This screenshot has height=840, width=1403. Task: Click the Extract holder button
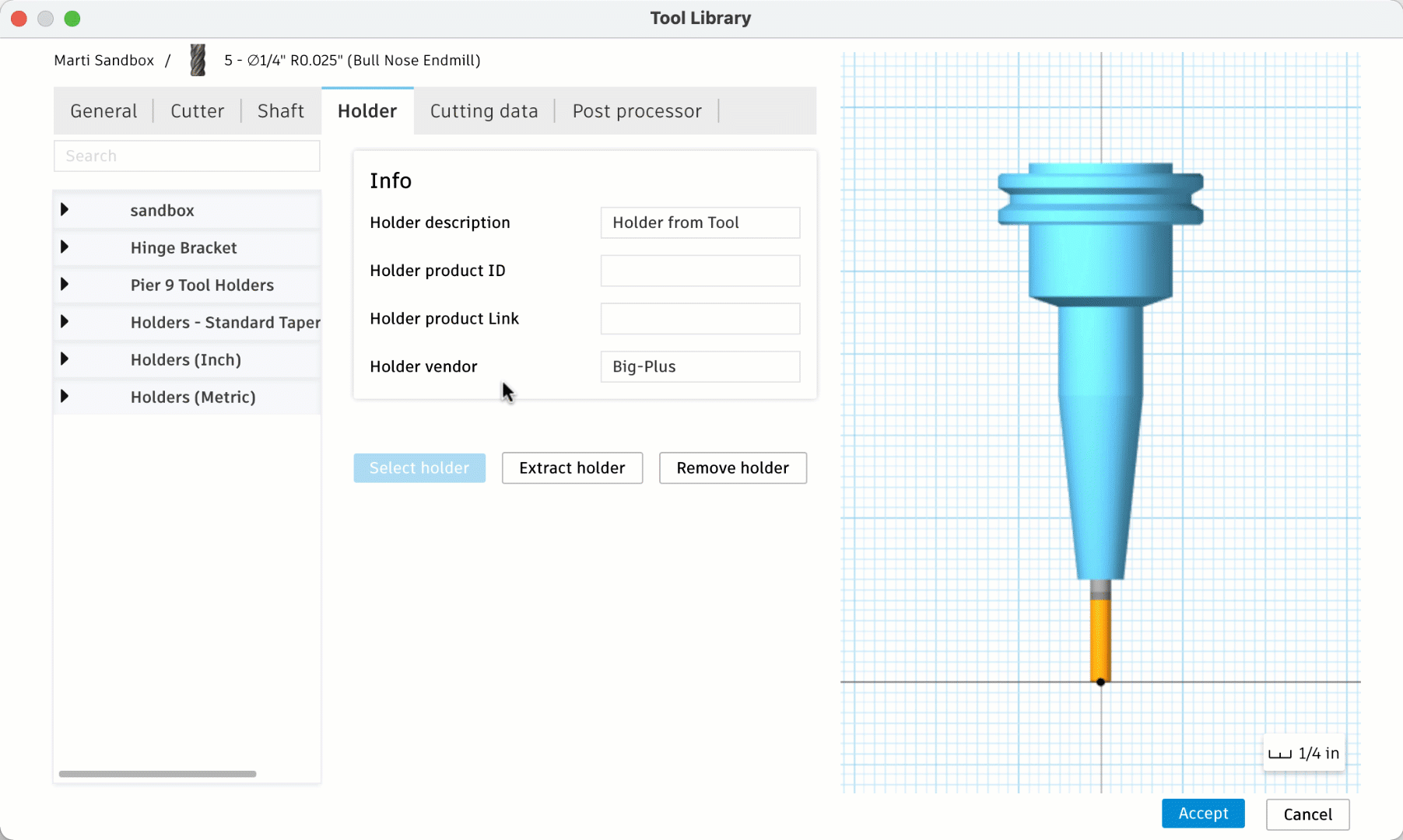572,468
